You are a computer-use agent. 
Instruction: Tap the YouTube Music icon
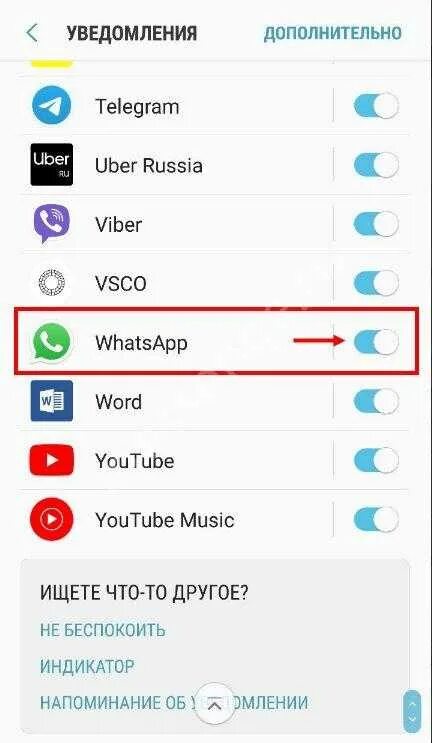(51, 520)
